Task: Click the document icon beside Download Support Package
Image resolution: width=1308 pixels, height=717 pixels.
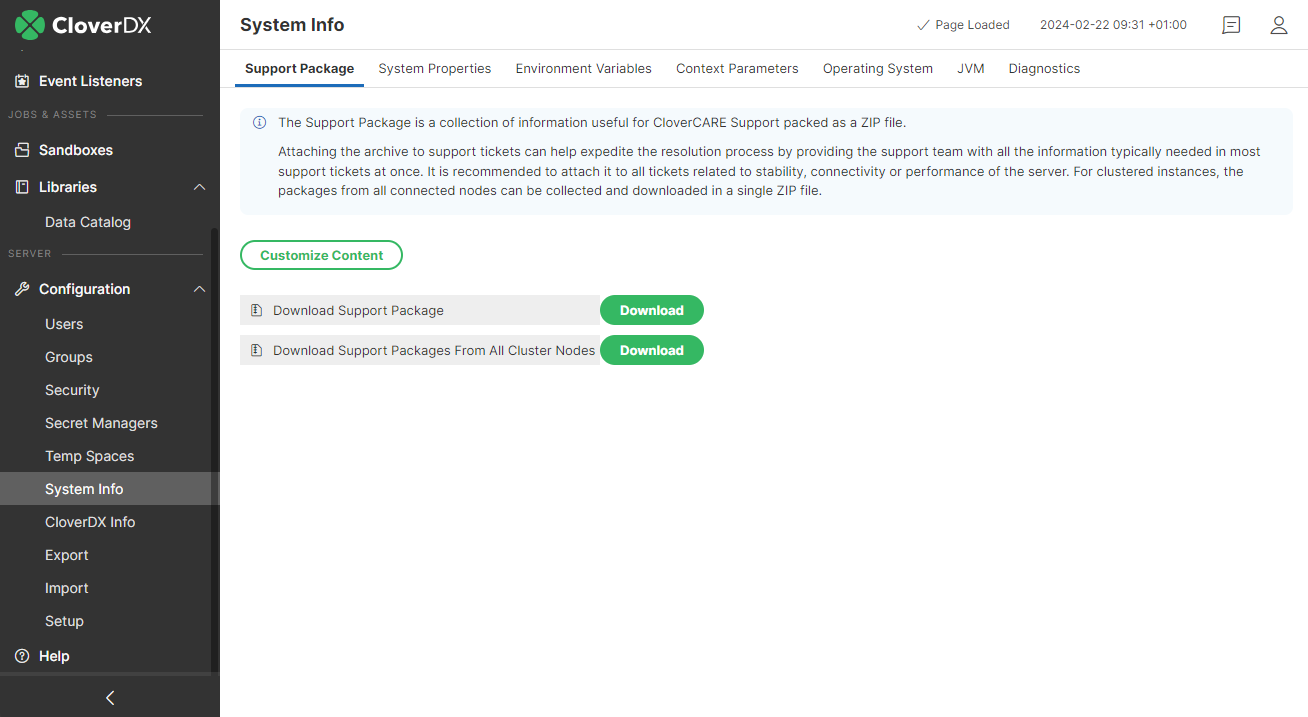Action: 256,310
